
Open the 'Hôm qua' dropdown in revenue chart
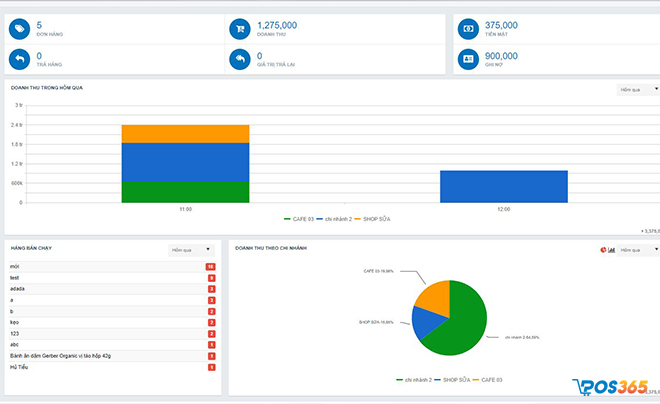tap(639, 90)
